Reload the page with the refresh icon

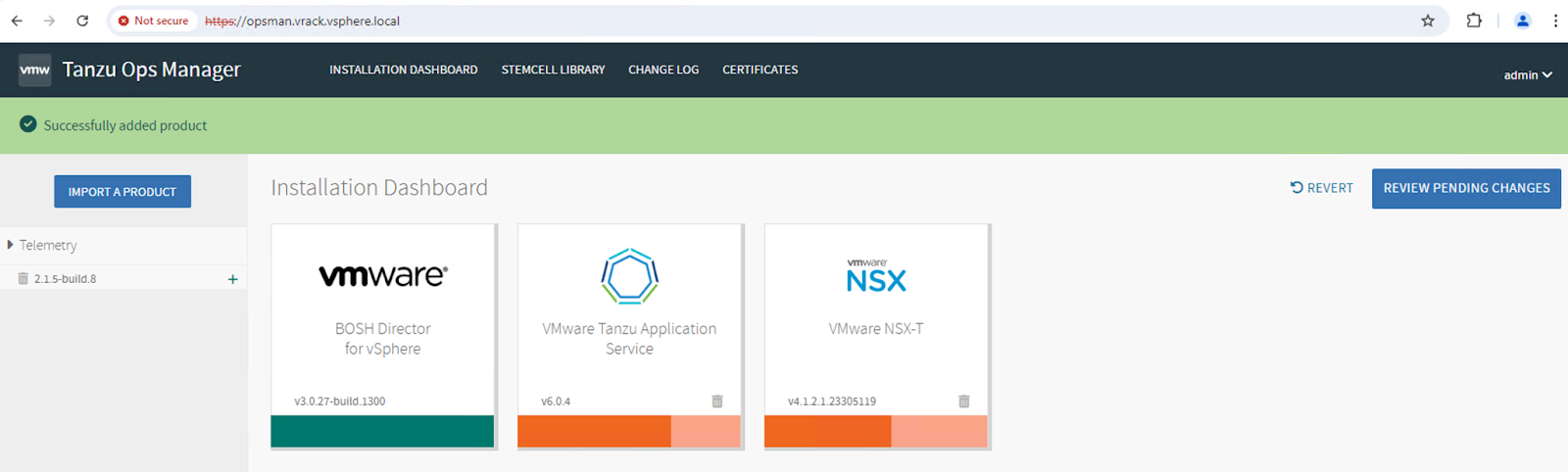[x=82, y=21]
